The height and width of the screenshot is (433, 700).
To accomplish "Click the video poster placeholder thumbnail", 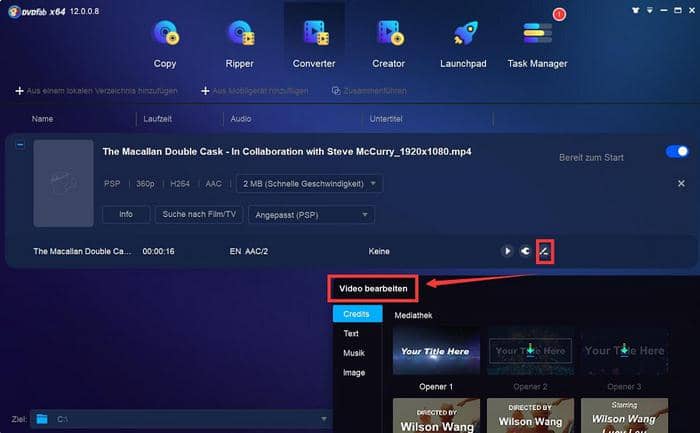I will (x=63, y=183).
